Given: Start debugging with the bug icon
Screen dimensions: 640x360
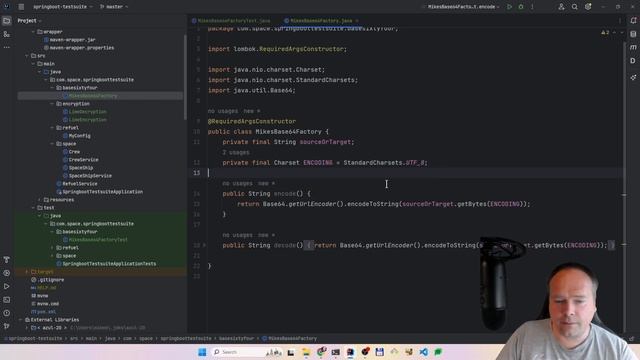Looking at the screenshot, I should (521, 7).
